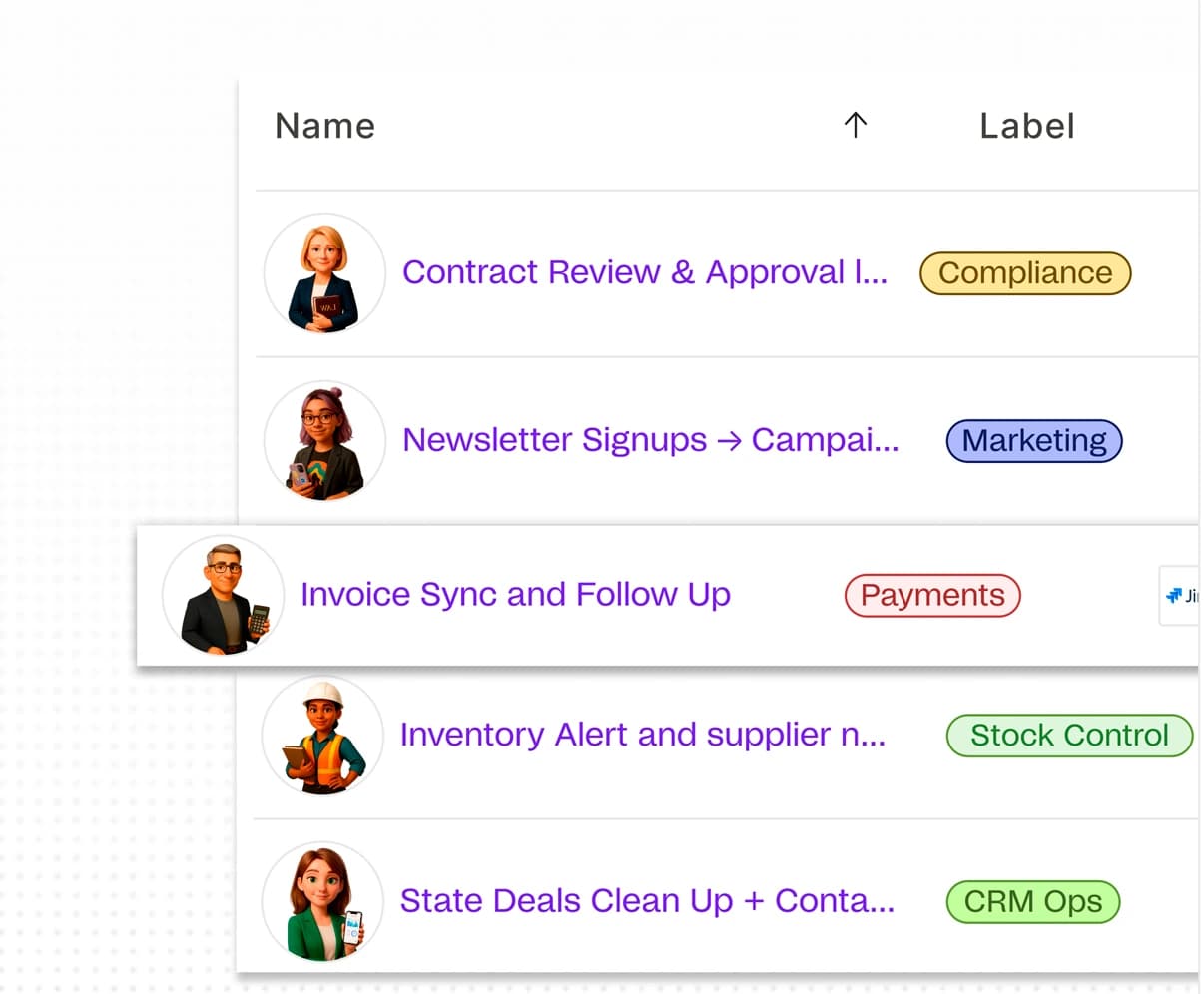Open State Deals Clean Up workflow

coord(647,901)
